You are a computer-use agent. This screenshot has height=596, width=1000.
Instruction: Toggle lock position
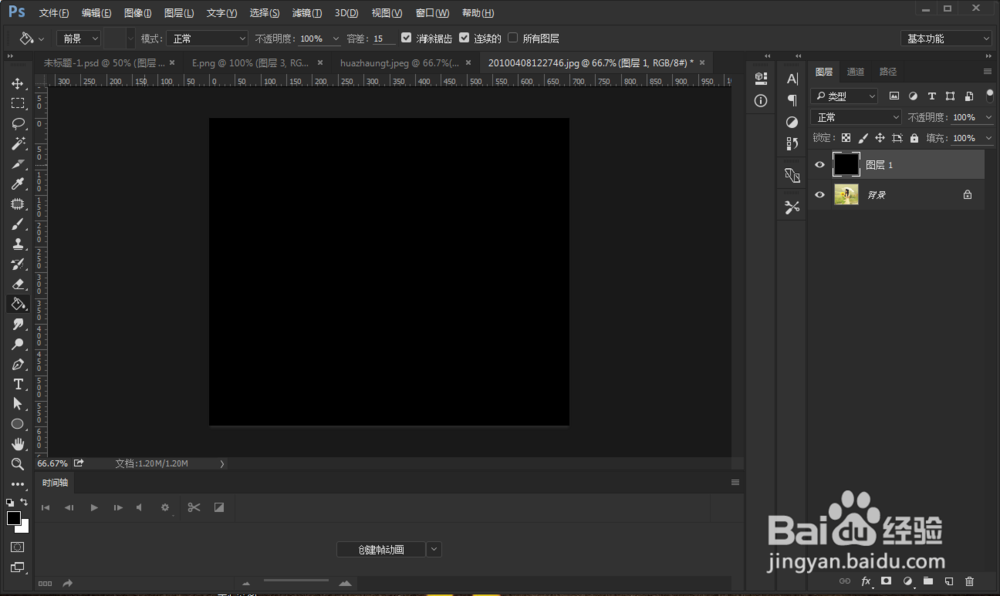click(x=880, y=138)
